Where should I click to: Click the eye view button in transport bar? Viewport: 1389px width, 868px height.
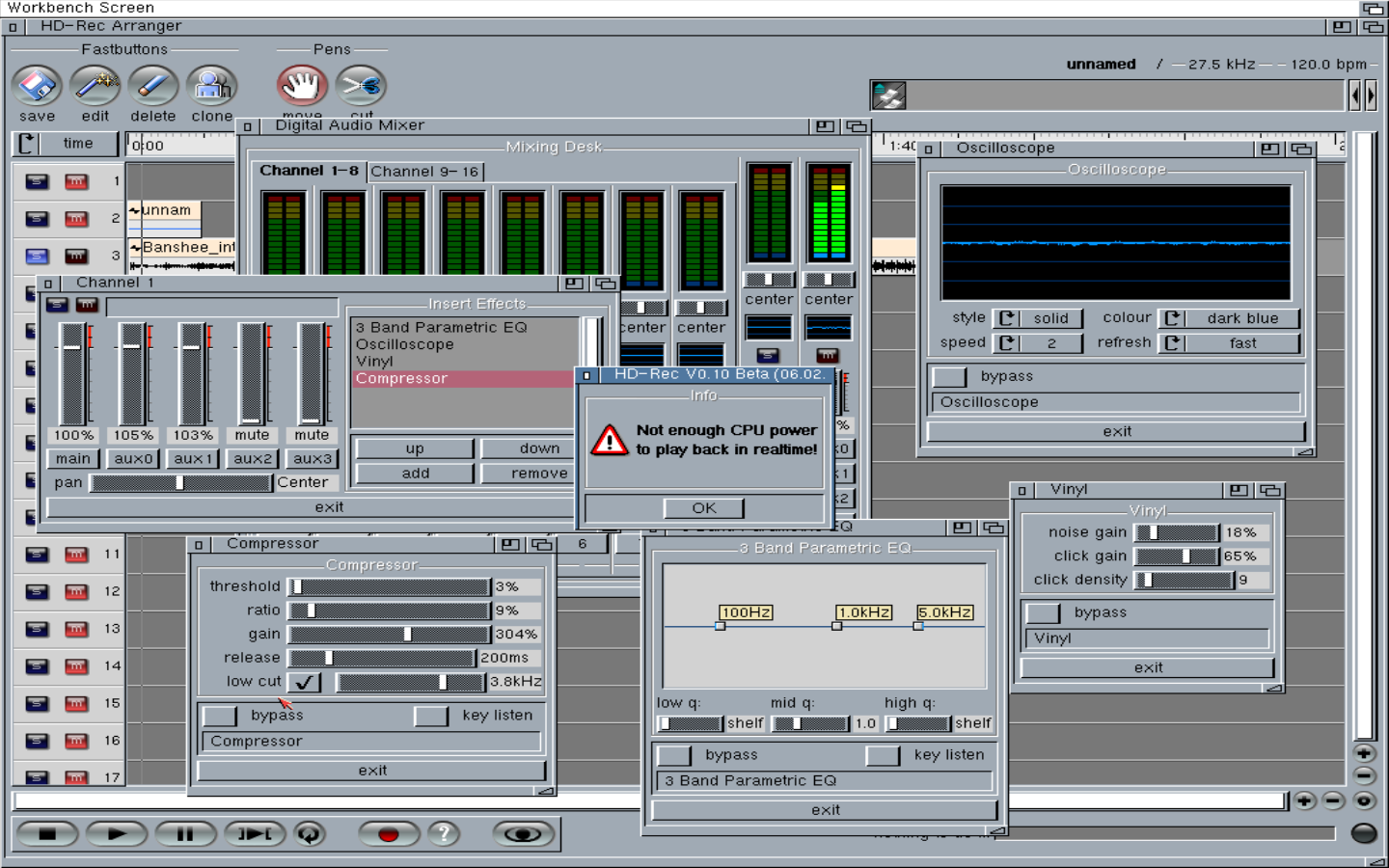point(523,834)
